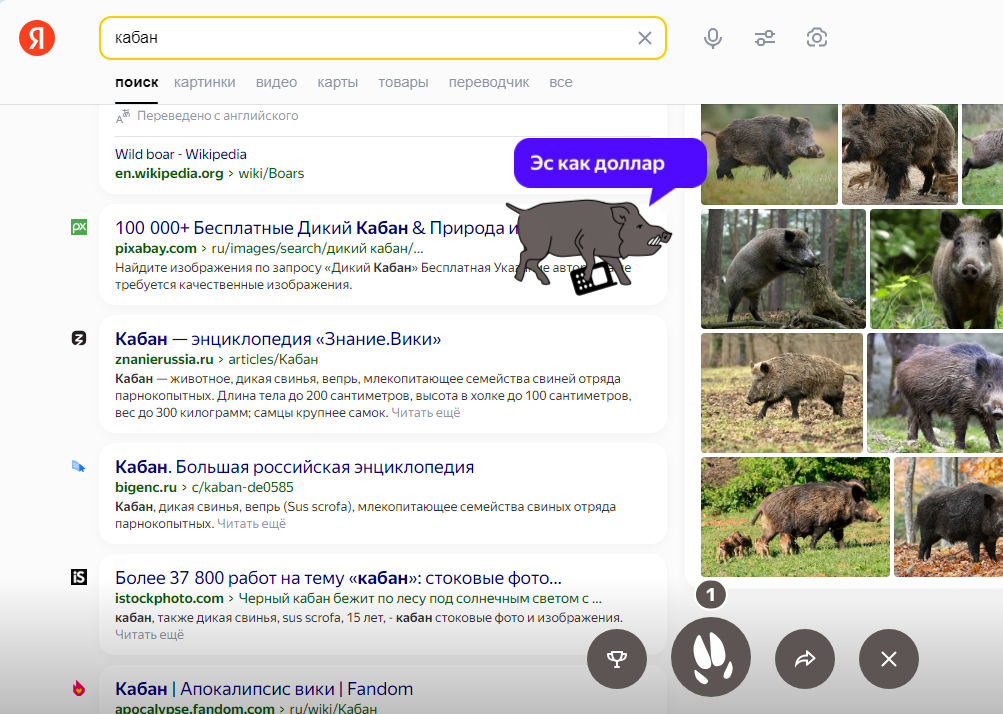Click the Fandom flame favicon

79,688
